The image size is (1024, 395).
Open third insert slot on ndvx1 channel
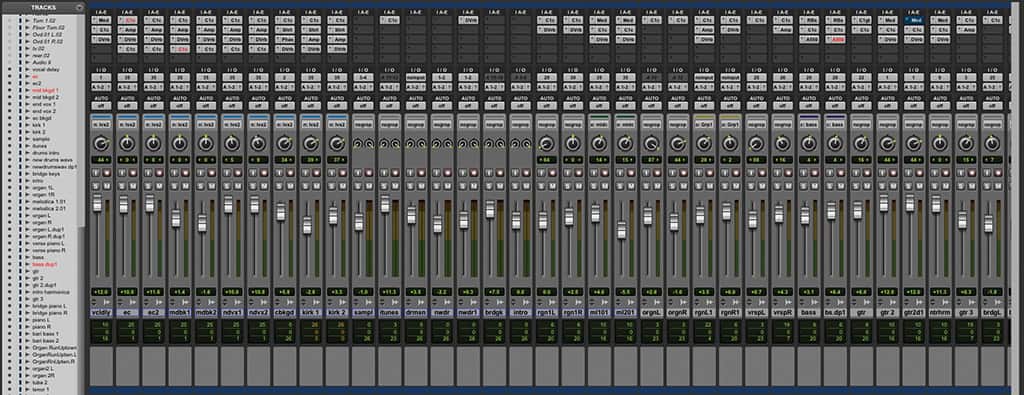point(232,40)
